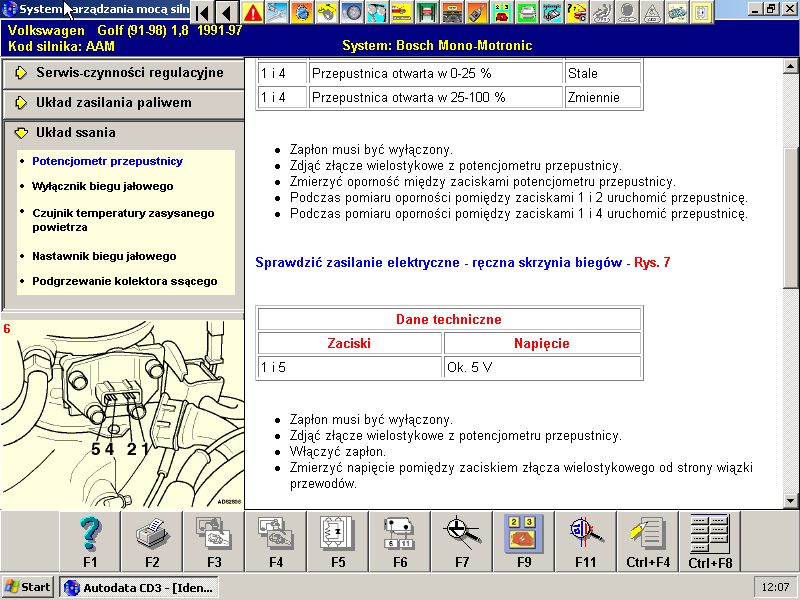Open the red warning triangle icon
Image resolution: width=800 pixels, height=600 pixels.
point(252,12)
